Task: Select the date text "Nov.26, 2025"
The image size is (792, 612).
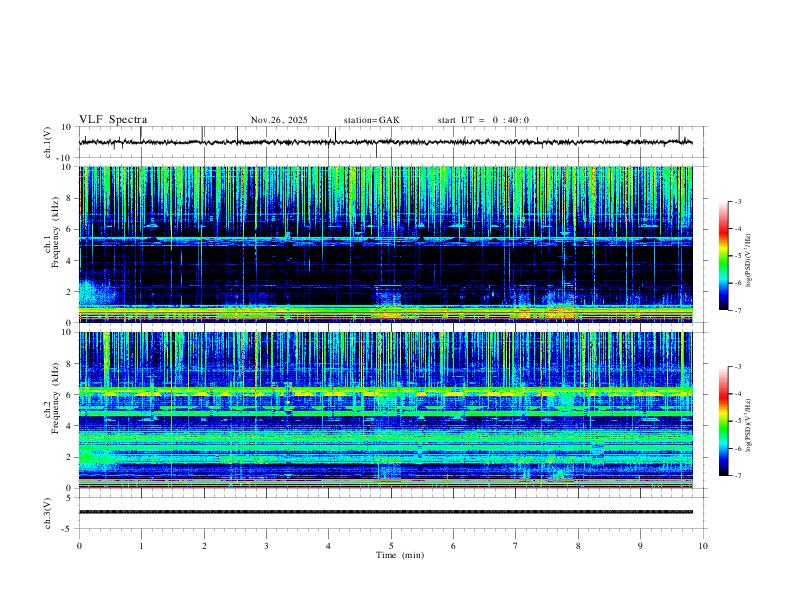Action: [x=279, y=120]
